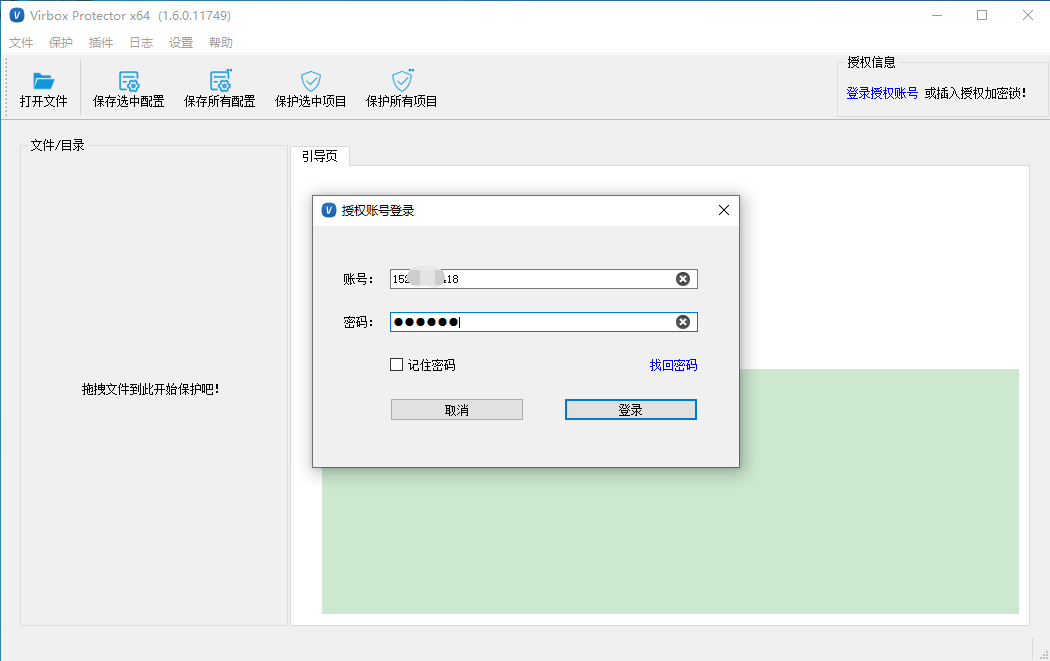Open the 找回密码 link
Image resolution: width=1050 pixels, height=661 pixels.
674,365
